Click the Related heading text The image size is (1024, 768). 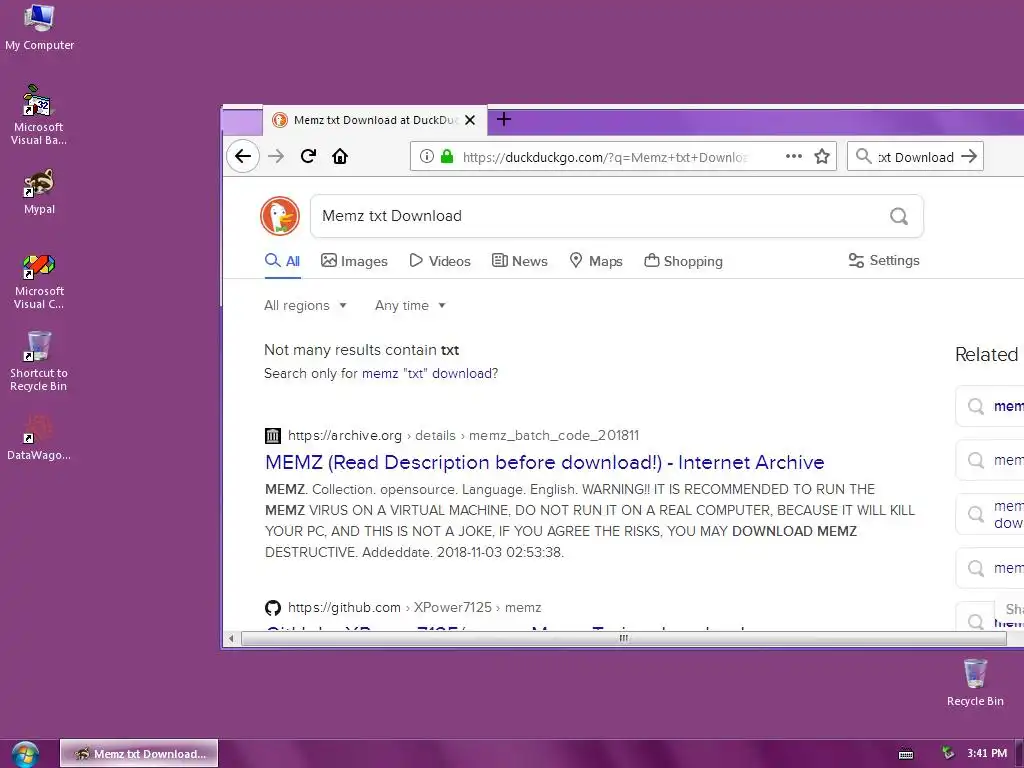[986, 355]
